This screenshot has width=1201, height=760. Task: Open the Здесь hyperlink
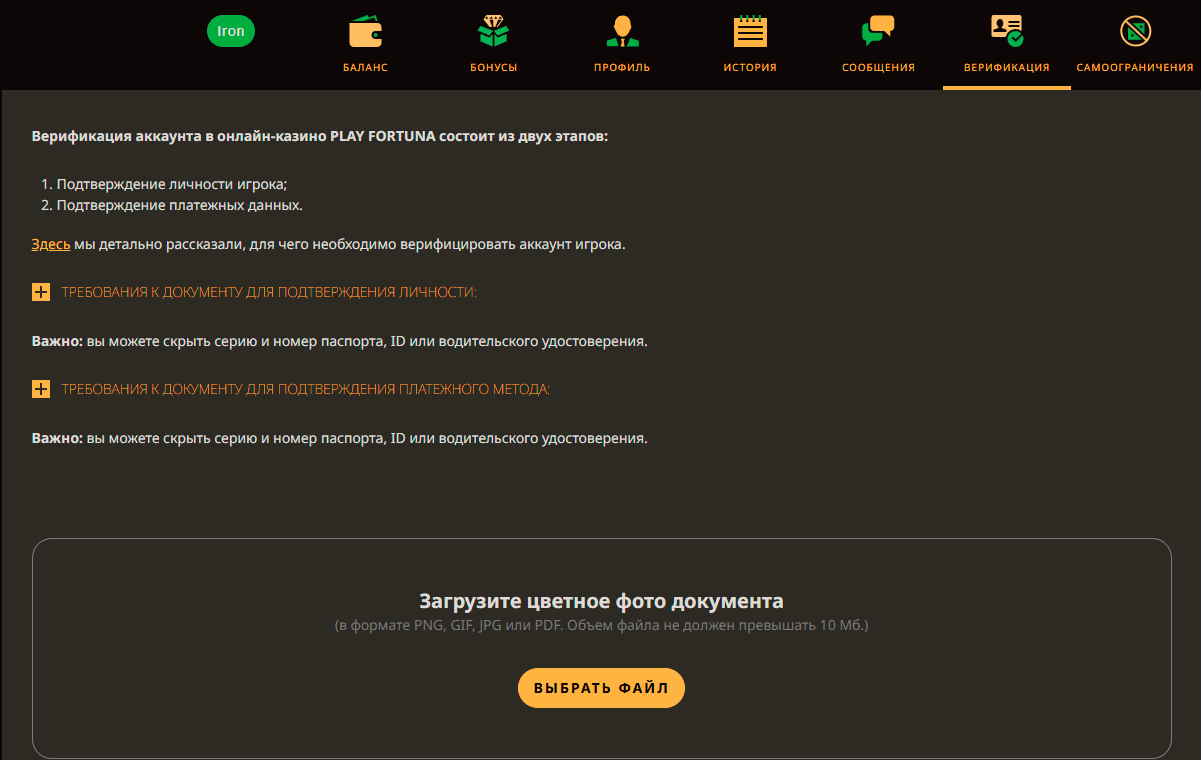click(x=50, y=243)
